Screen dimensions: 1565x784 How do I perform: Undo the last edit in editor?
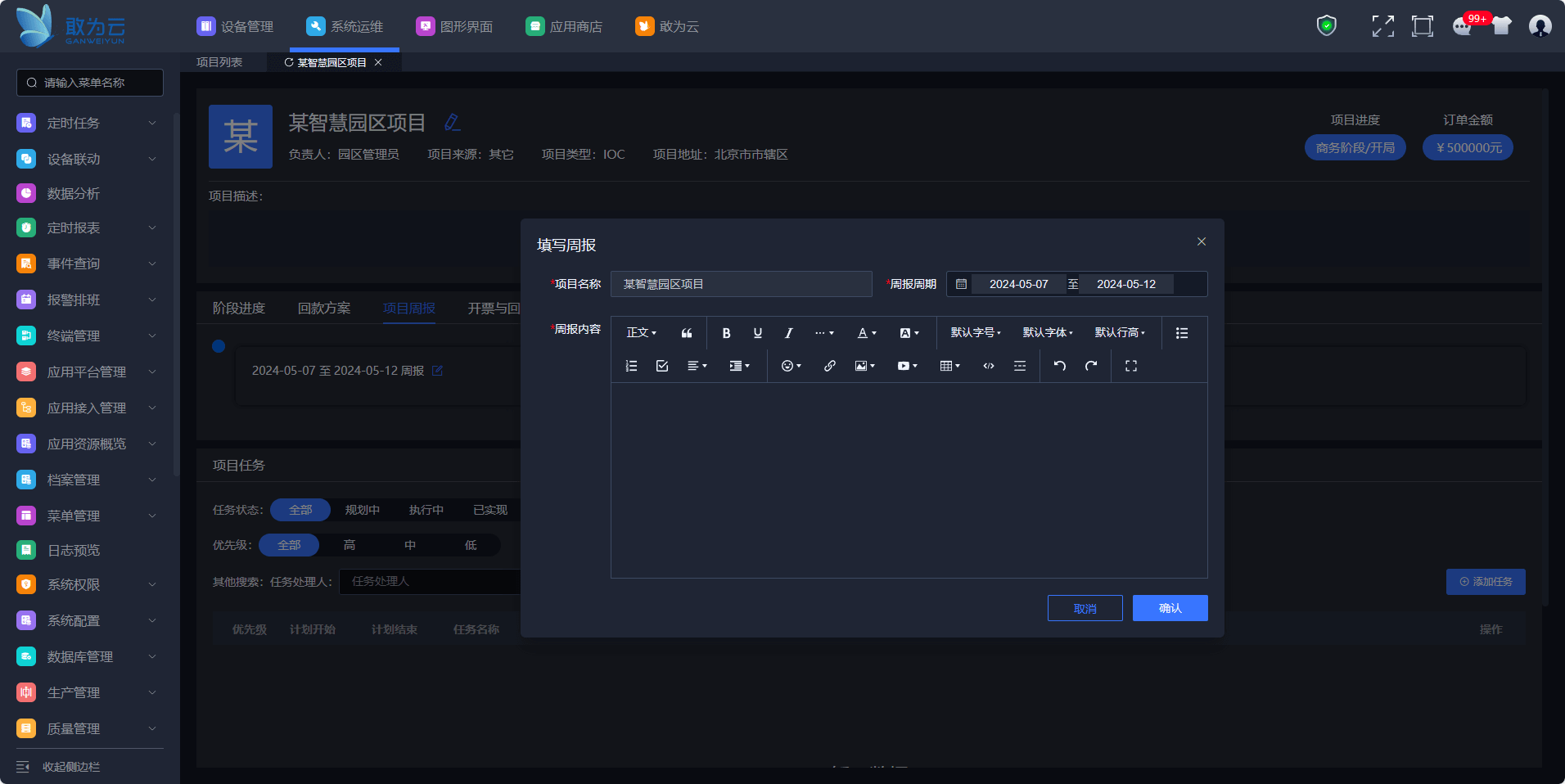click(x=1060, y=366)
